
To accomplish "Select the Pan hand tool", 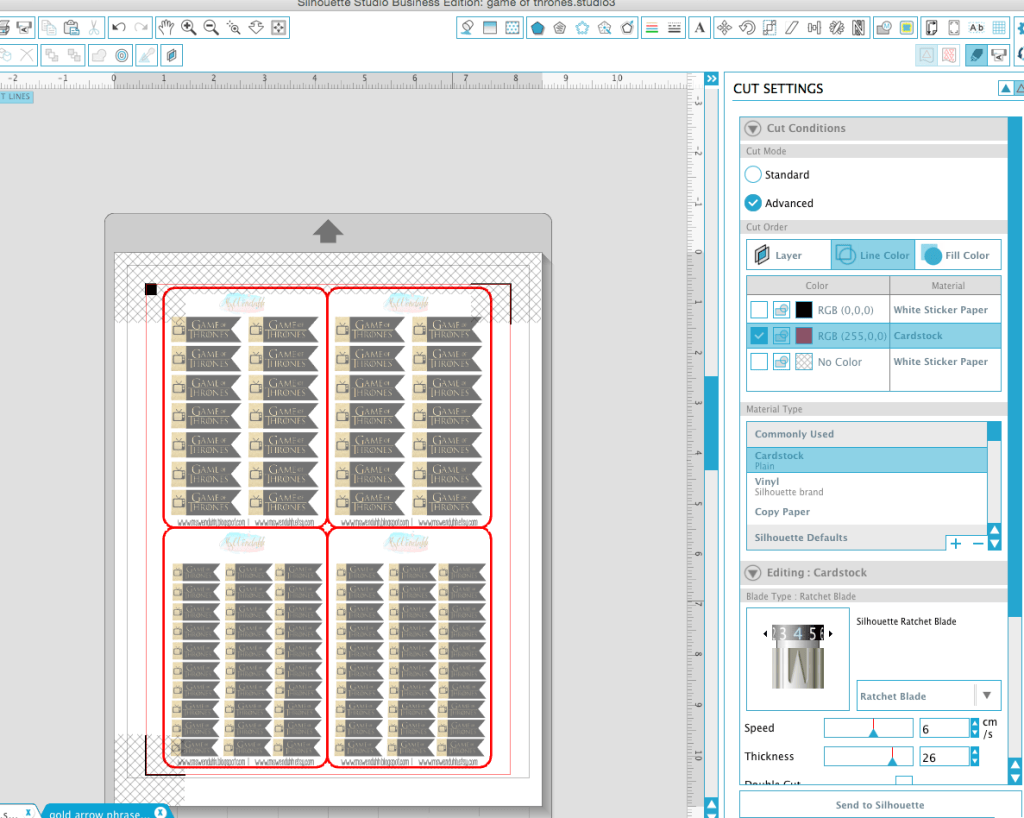I will [167, 27].
